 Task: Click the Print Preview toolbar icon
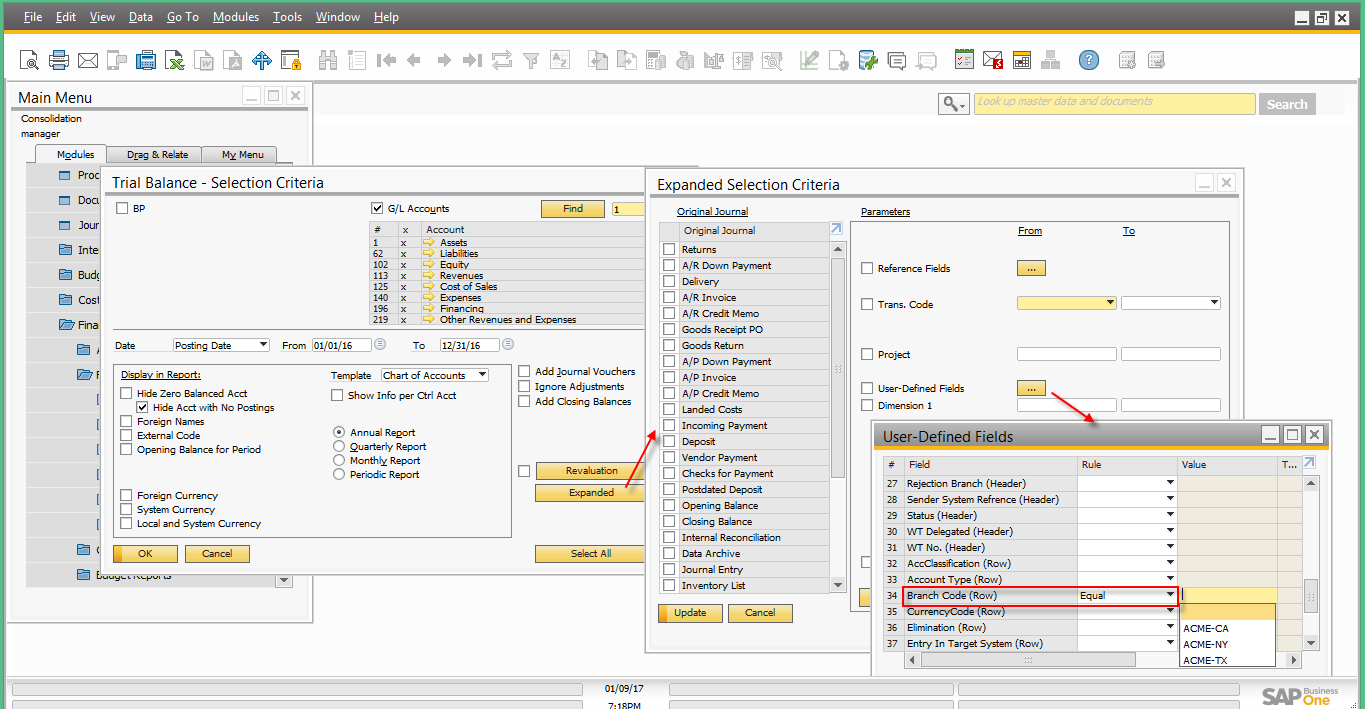pos(29,61)
